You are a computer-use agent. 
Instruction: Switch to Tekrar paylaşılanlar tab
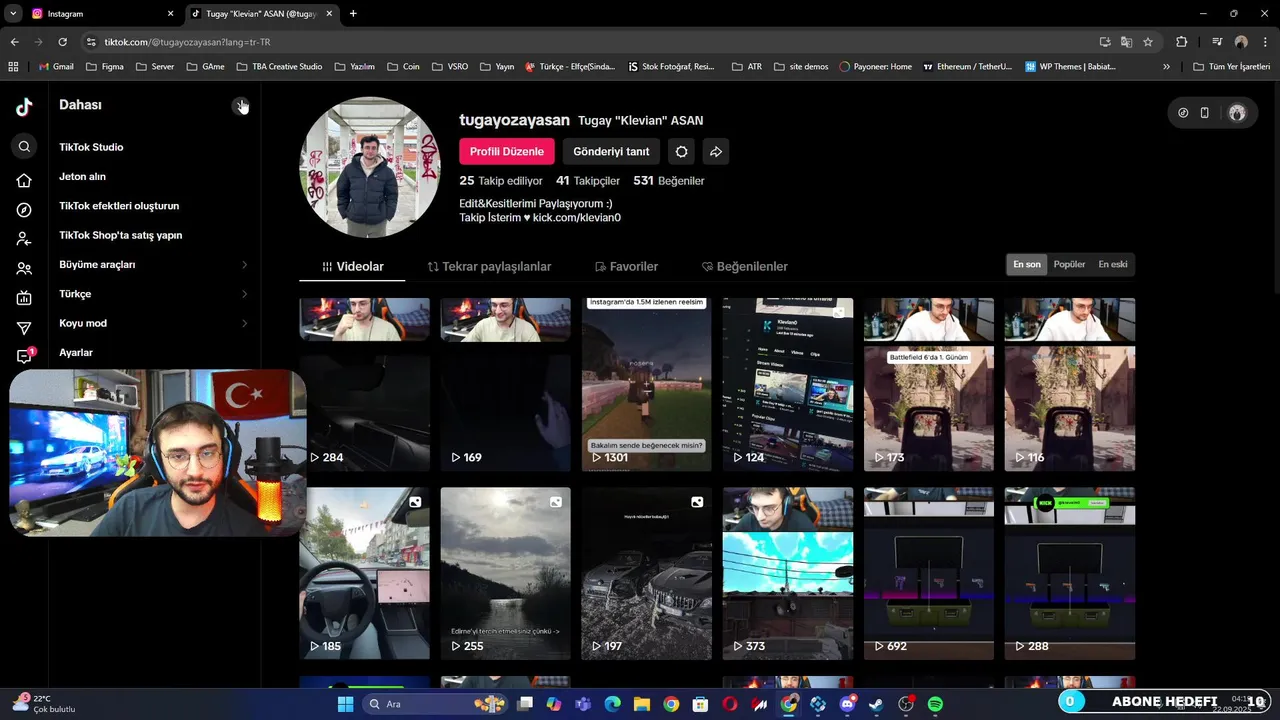tap(489, 267)
